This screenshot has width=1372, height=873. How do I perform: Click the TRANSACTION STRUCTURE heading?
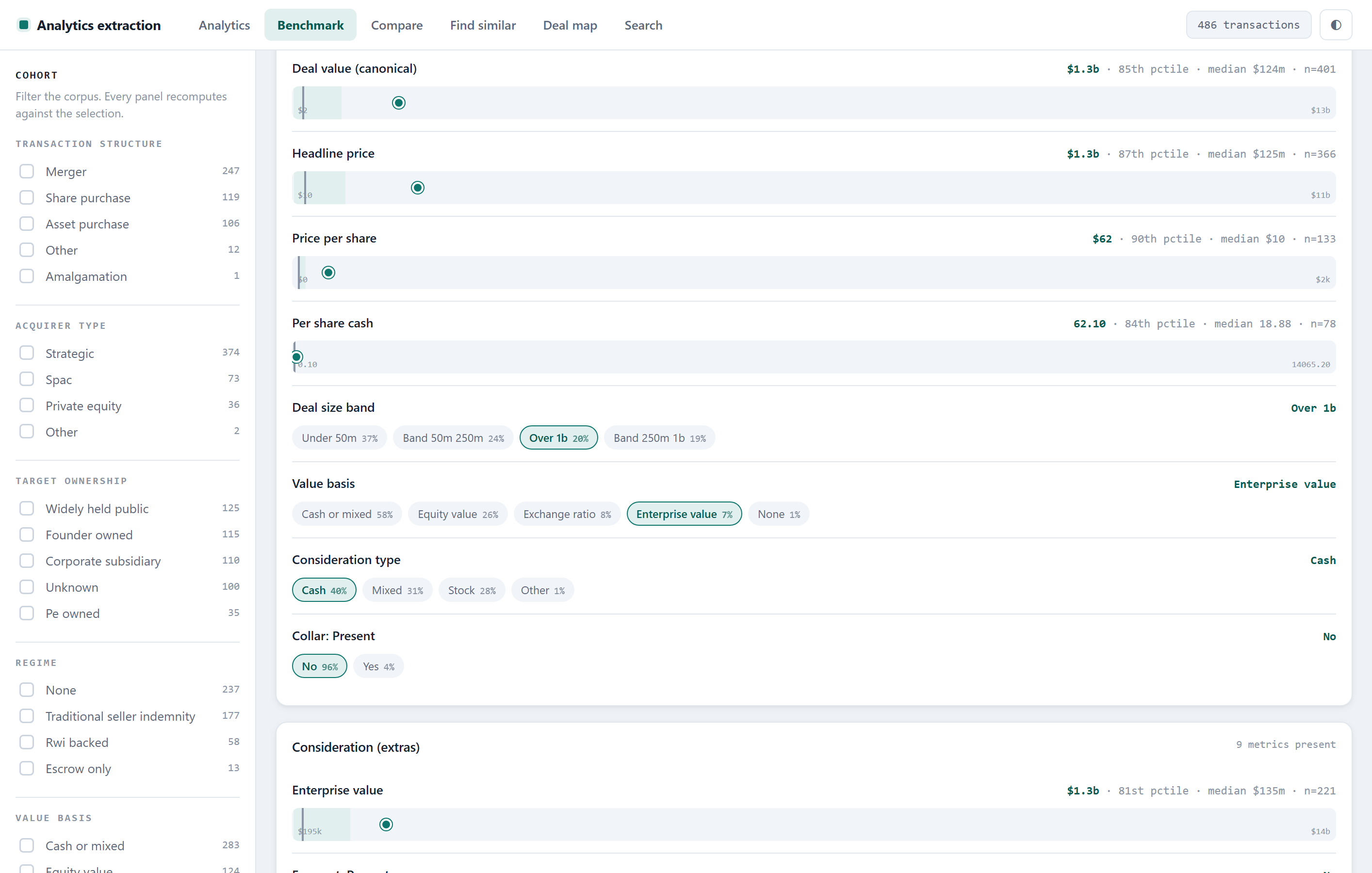89,144
